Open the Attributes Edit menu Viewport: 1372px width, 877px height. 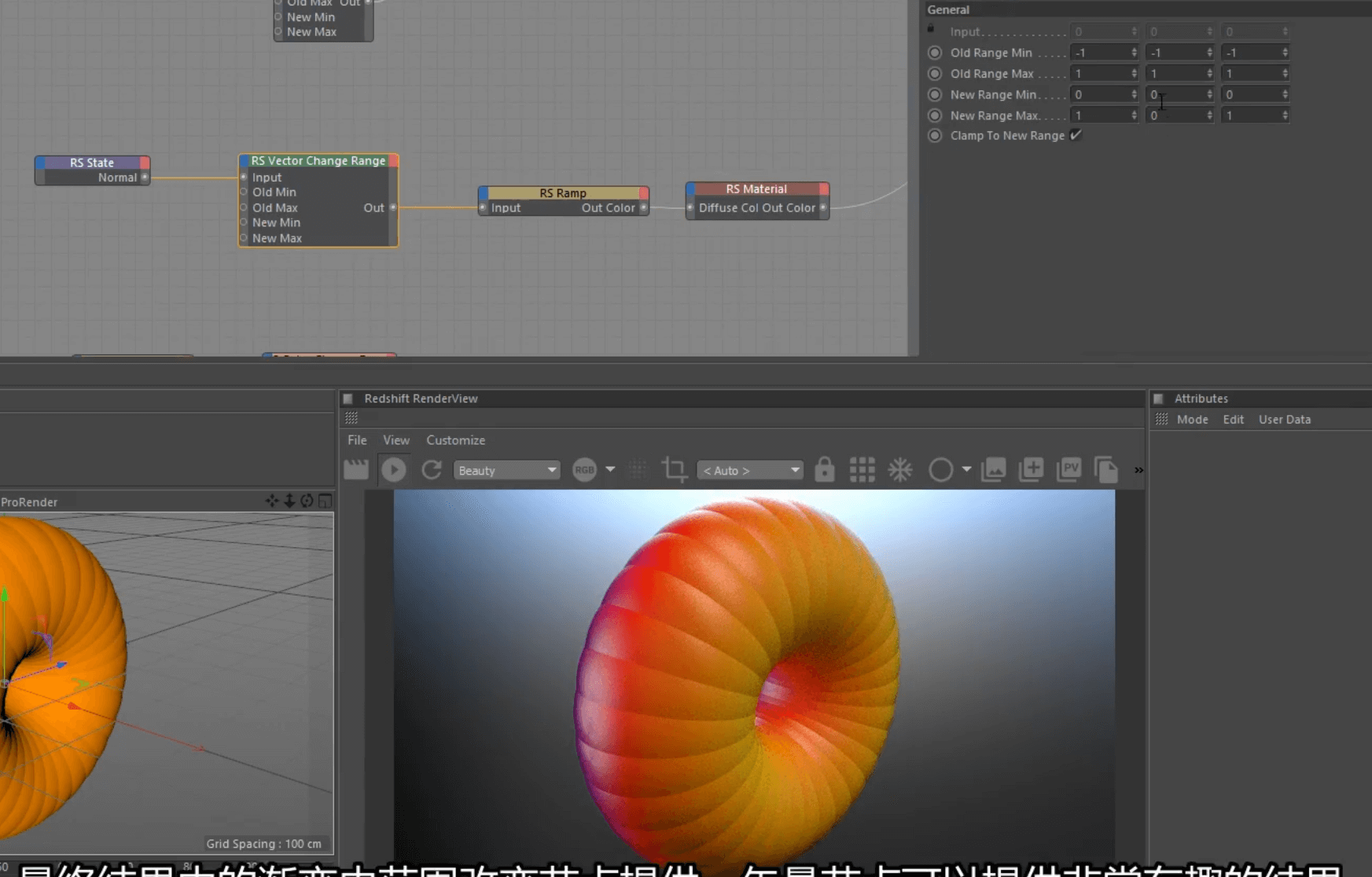click(1233, 420)
